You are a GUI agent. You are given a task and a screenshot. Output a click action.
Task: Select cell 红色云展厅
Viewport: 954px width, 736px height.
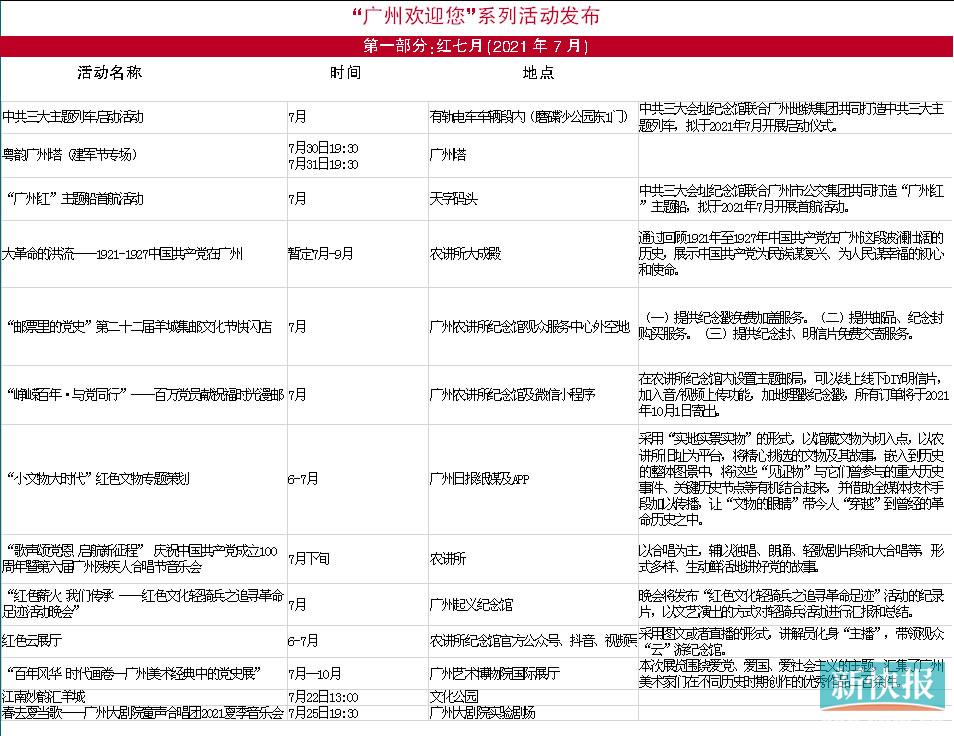point(32,641)
